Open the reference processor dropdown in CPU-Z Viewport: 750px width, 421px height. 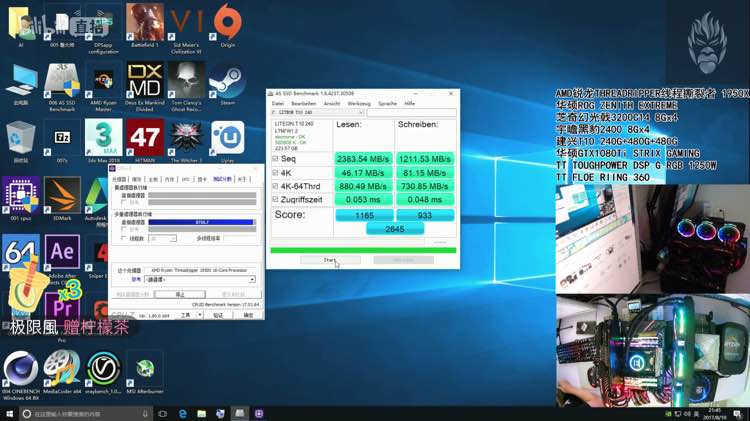[x=200, y=279]
